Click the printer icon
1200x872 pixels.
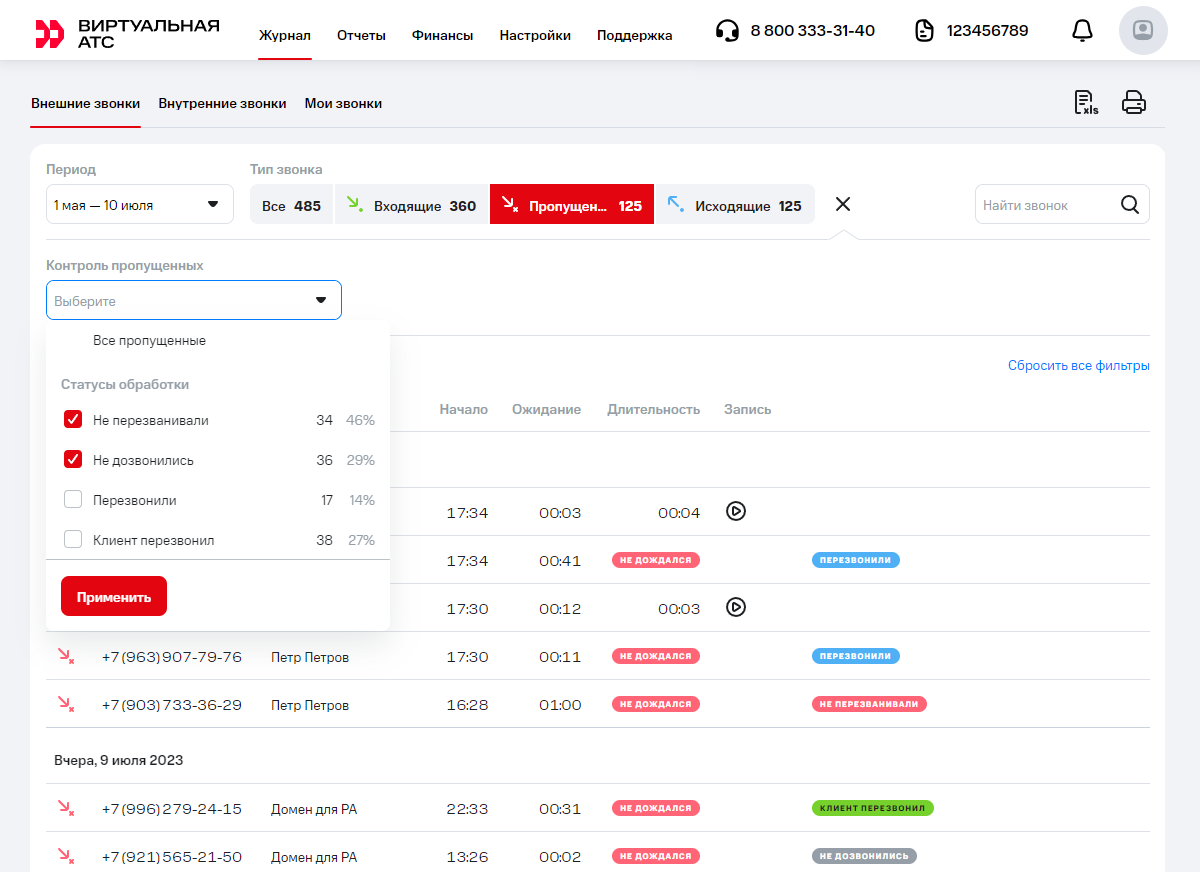point(1133,103)
